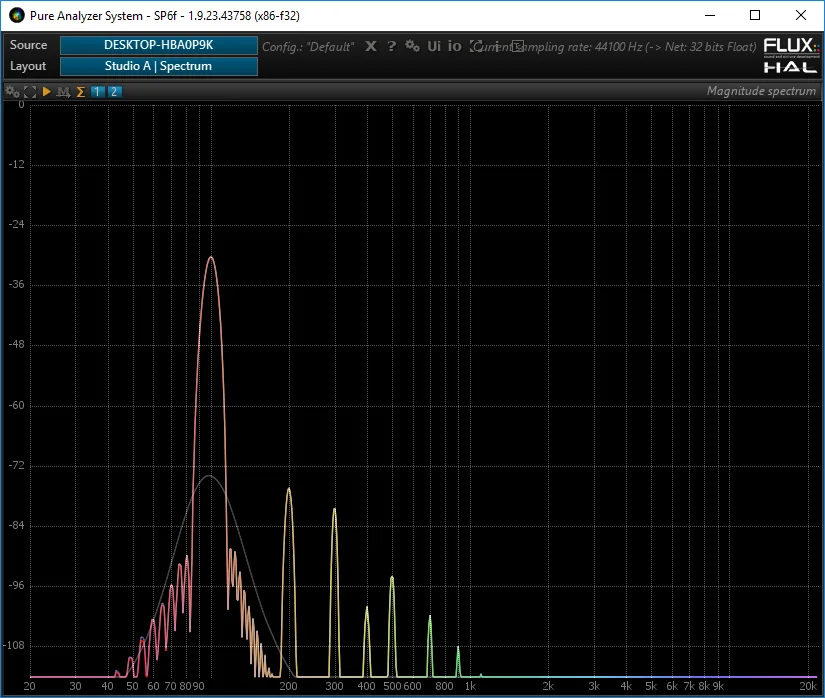
Task: Click the -36 dB axis label
Action: click(16, 285)
